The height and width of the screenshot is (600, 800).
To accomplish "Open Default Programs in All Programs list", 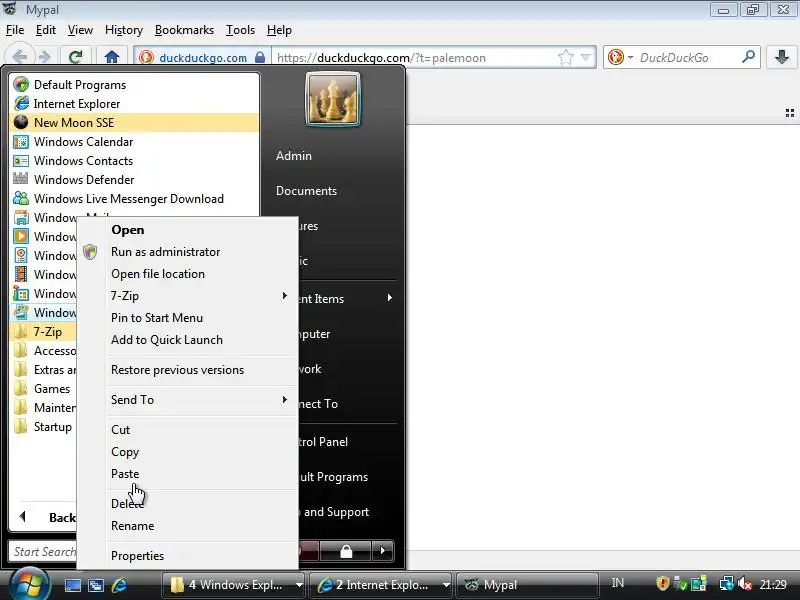I will click(x=134, y=85).
